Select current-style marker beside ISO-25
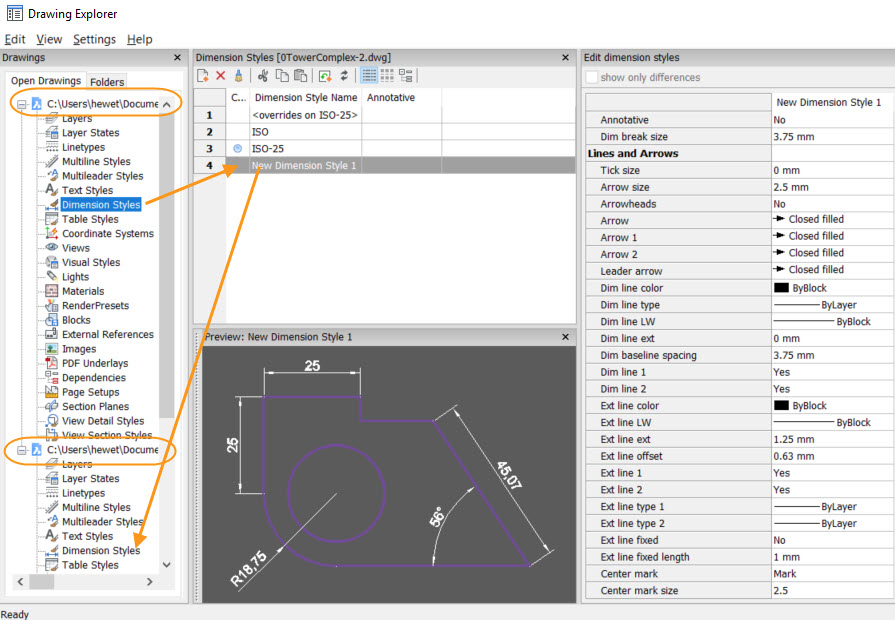The image size is (895, 620). point(237,148)
